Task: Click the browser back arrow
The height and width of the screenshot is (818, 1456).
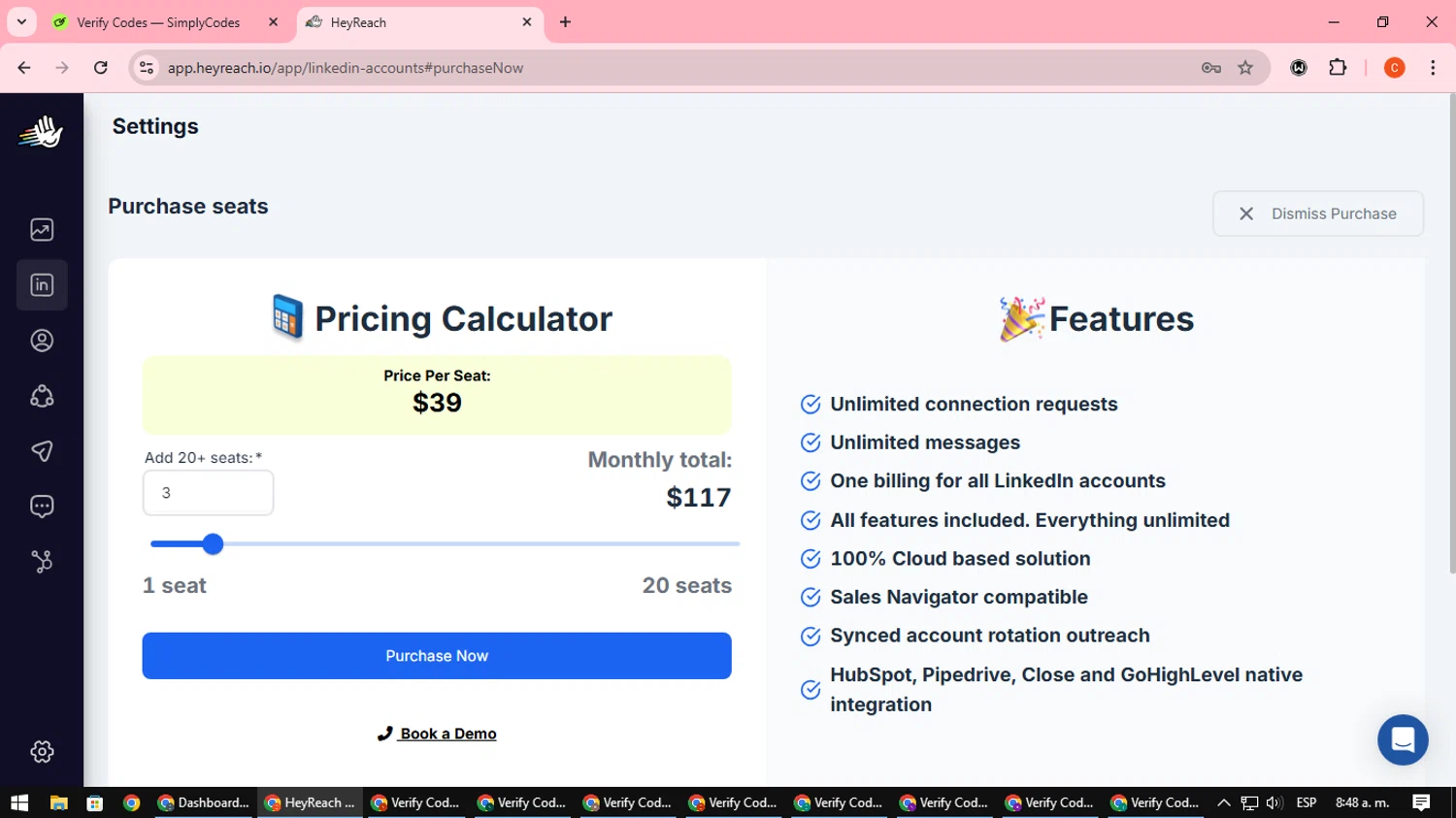Action: (24, 68)
